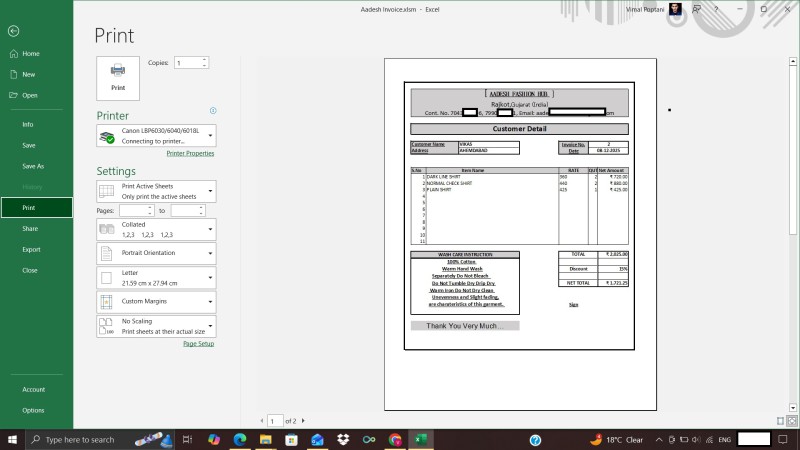Expand the Print Active Sheets dropdown
The image size is (800, 450).
pyautogui.click(x=156, y=192)
